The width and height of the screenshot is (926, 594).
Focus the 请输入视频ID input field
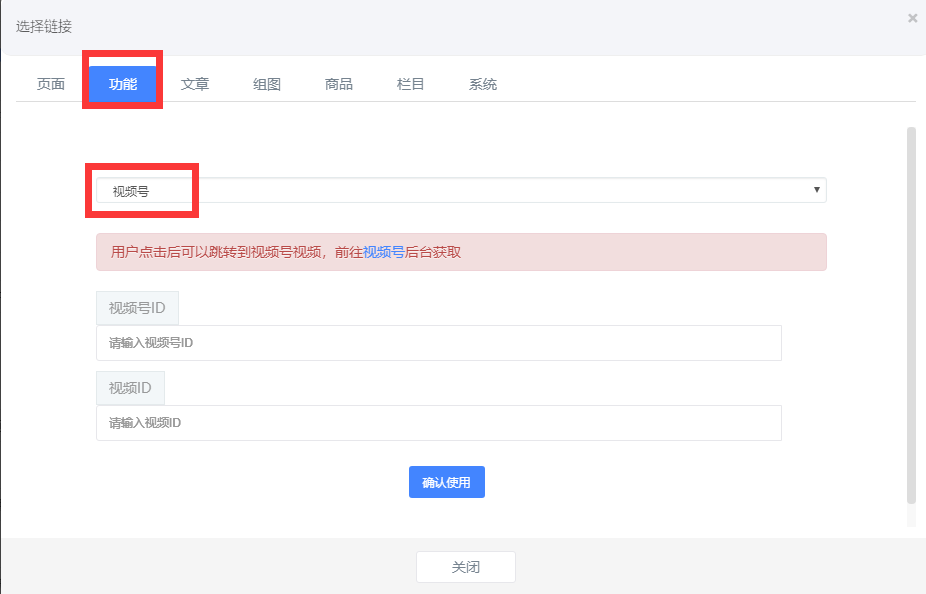point(438,423)
